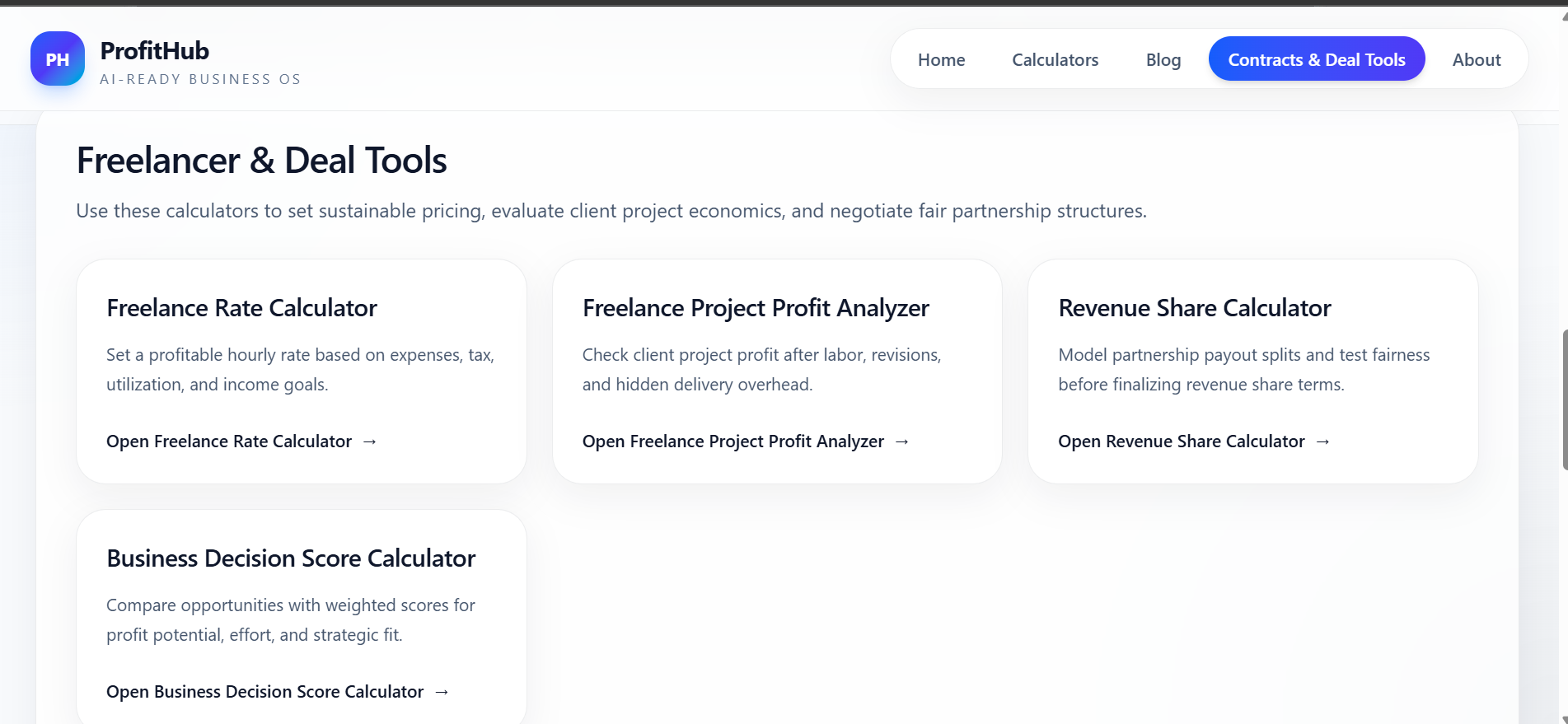
Task: Click the Contracts & Deal Tools button
Action: point(1316,59)
